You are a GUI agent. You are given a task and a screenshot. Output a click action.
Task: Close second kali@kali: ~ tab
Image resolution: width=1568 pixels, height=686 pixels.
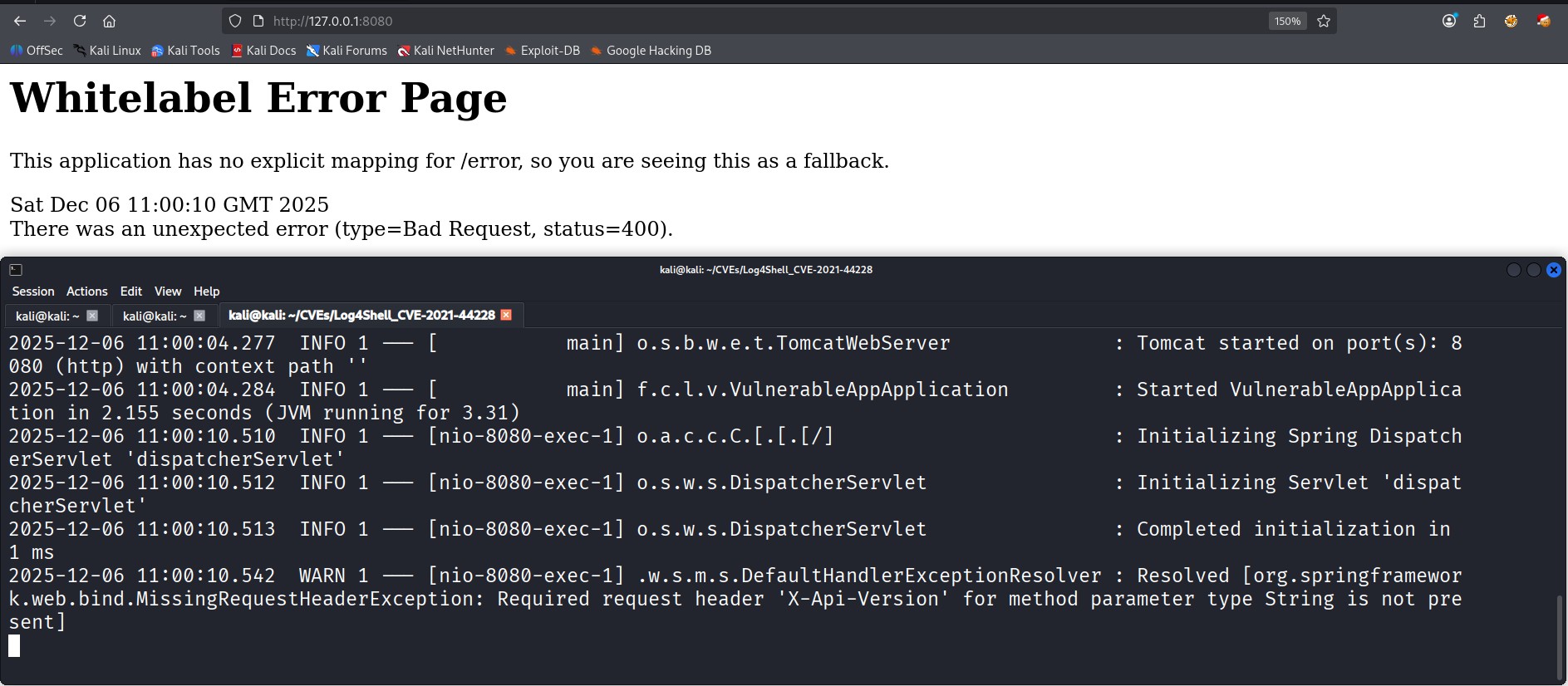click(199, 316)
